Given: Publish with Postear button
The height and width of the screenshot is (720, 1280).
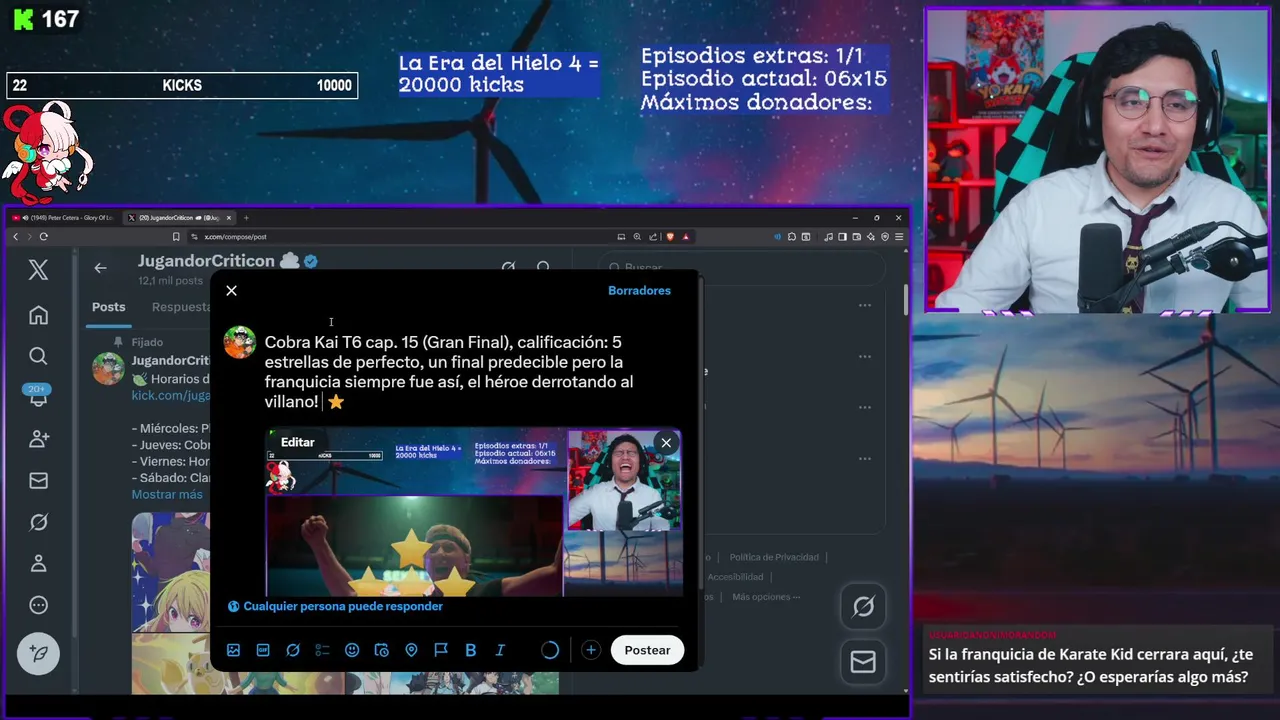Looking at the screenshot, I should 647,650.
